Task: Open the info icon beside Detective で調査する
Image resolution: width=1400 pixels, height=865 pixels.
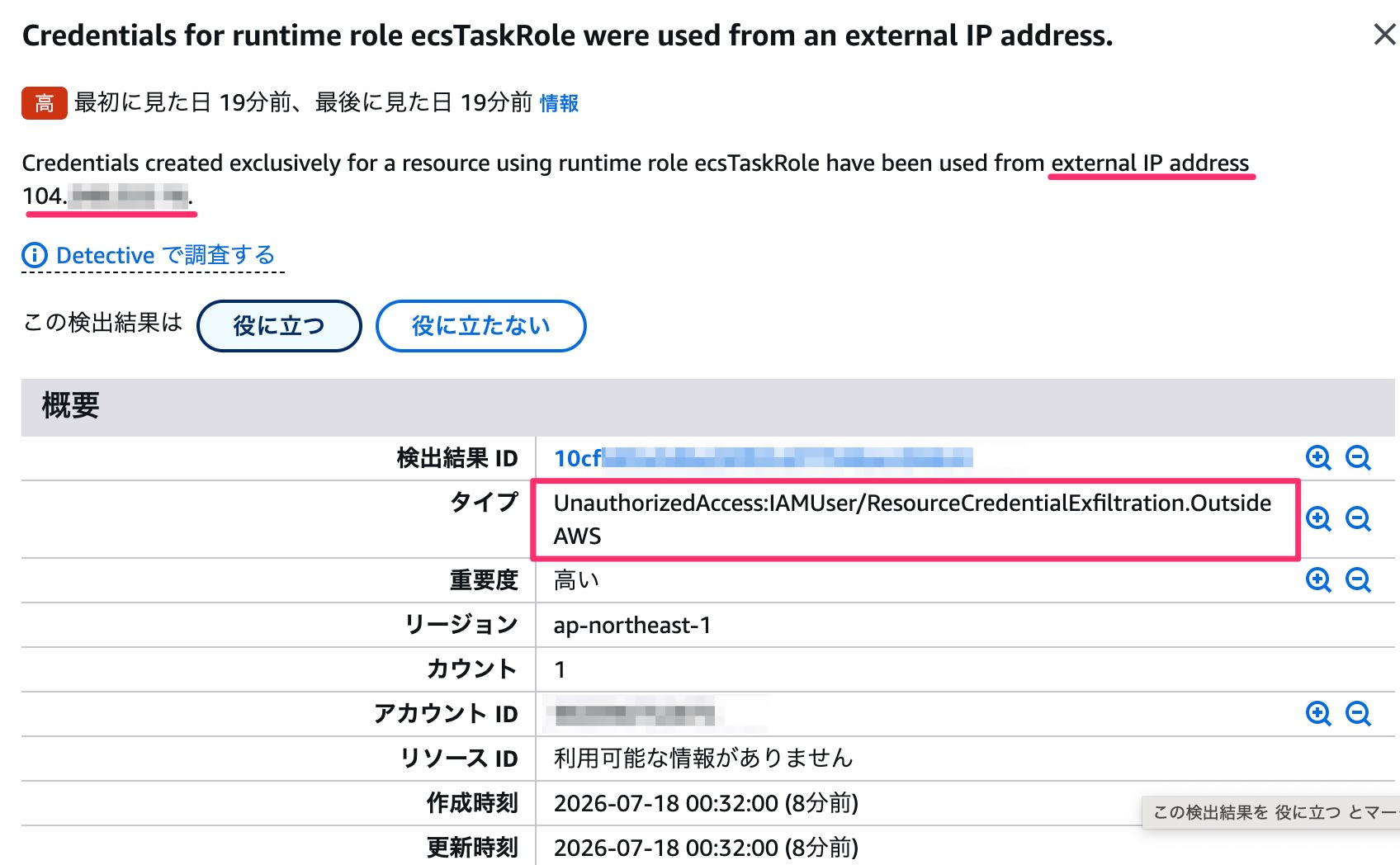Action: pyautogui.click(x=35, y=256)
